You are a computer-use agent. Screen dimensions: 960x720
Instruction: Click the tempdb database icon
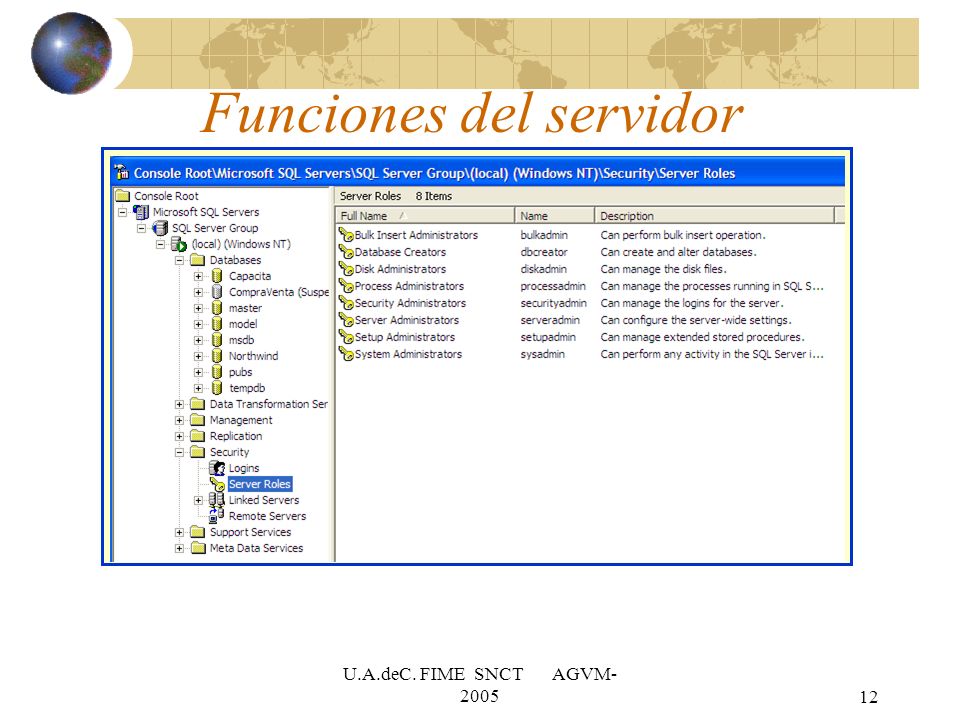(x=217, y=388)
